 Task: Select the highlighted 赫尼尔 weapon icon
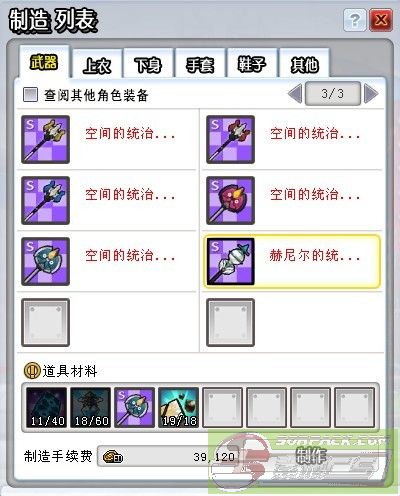click(x=230, y=261)
